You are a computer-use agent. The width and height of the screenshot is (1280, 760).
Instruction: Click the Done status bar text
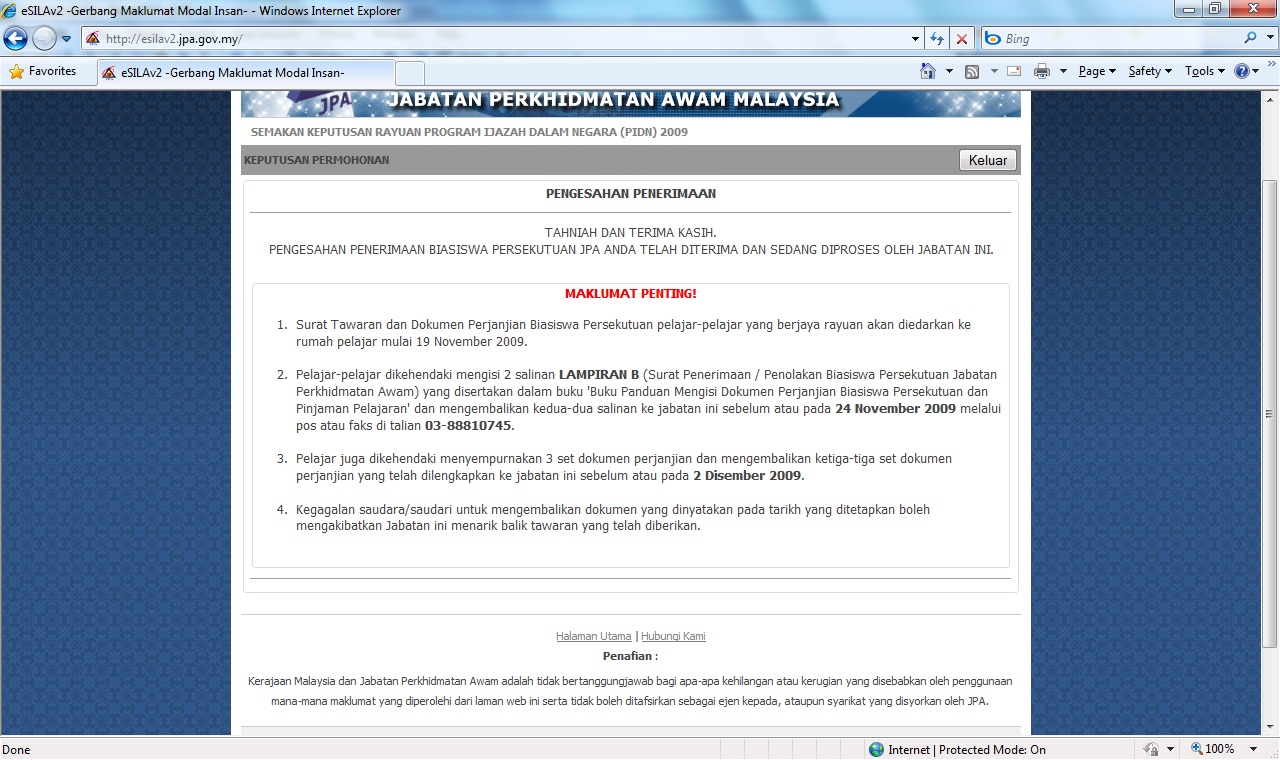pyautogui.click(x=16, y=750)
